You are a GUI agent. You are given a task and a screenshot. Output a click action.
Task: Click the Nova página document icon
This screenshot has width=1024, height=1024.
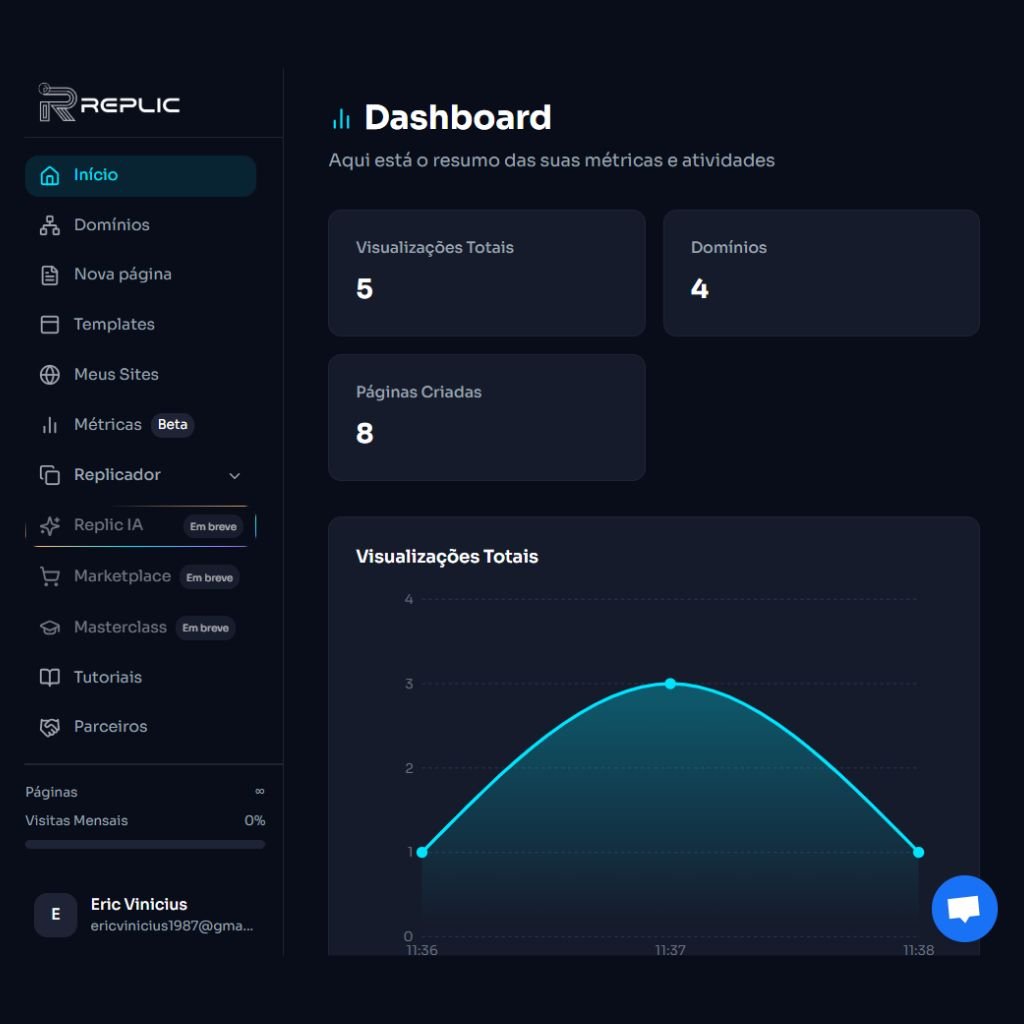(49, 275)
